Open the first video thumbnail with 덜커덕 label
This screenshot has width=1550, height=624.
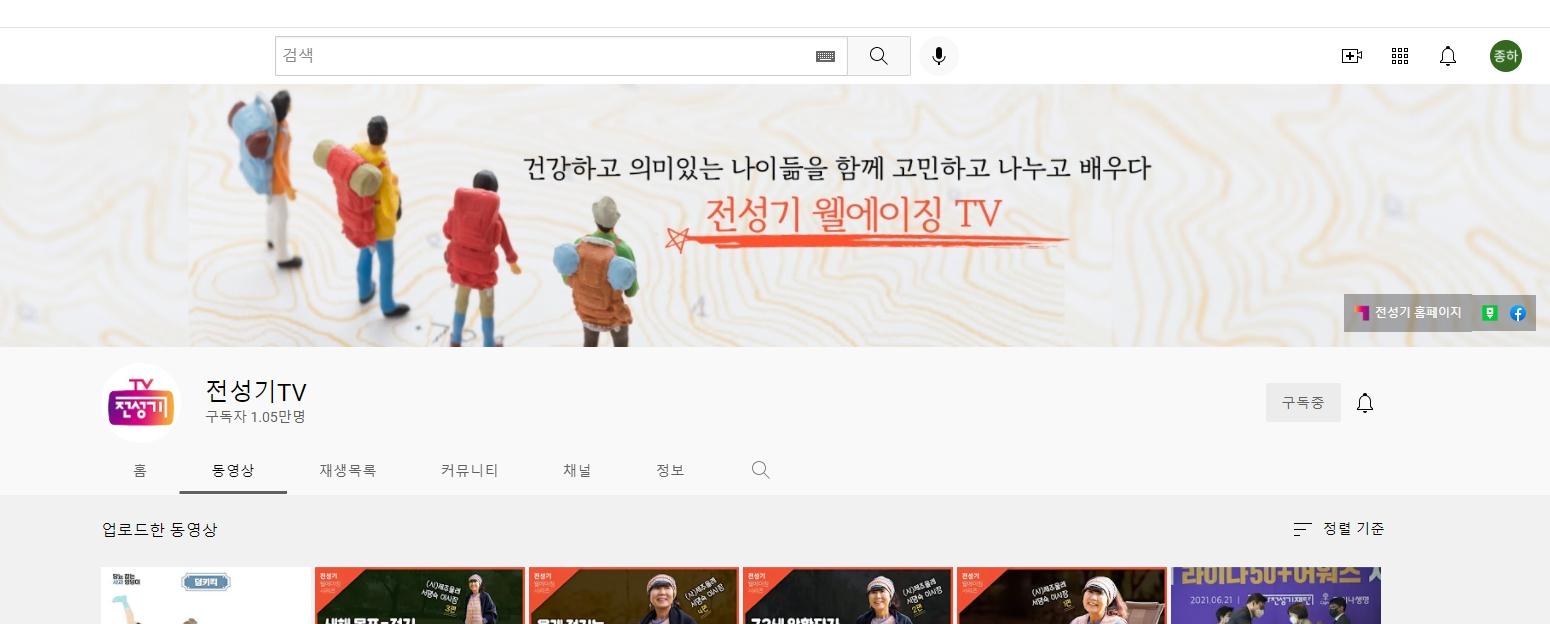click(x=206, y=596)
